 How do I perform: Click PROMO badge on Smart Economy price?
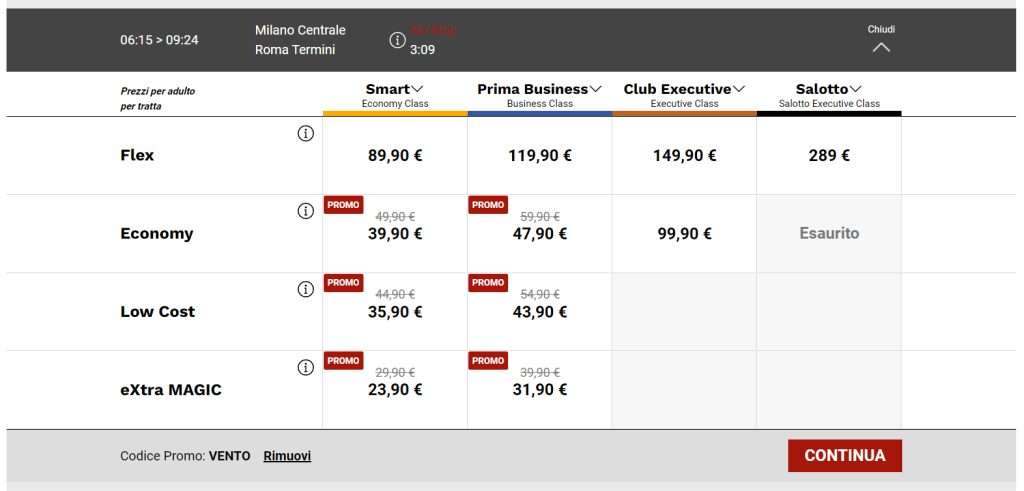click(344, 205)
